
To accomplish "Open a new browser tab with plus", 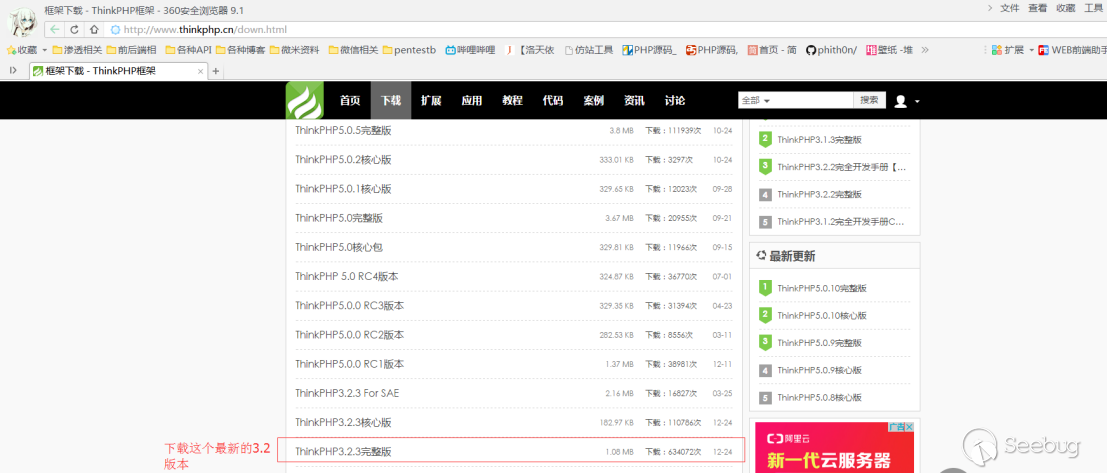I will tap(216, 71).
